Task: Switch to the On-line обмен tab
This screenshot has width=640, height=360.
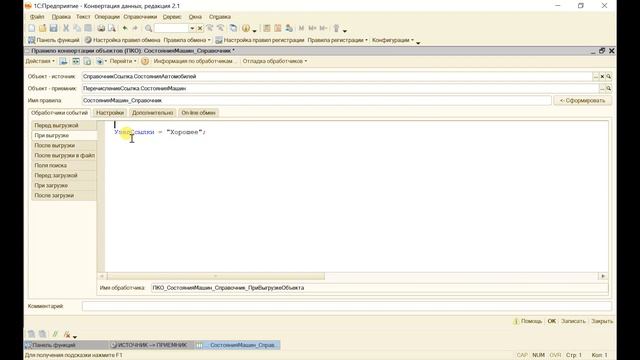Action: (198, 113)
